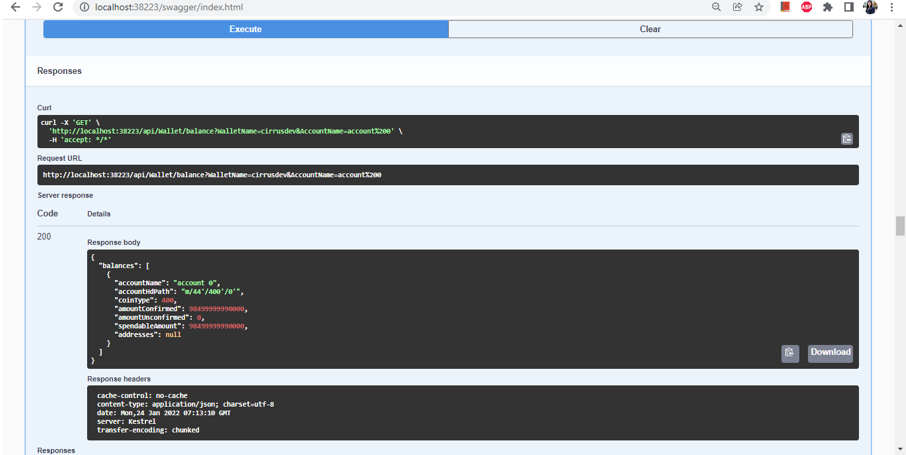Open the red bookmark extension icon
The width and height of the screenshot is (906, 455).
785,7
